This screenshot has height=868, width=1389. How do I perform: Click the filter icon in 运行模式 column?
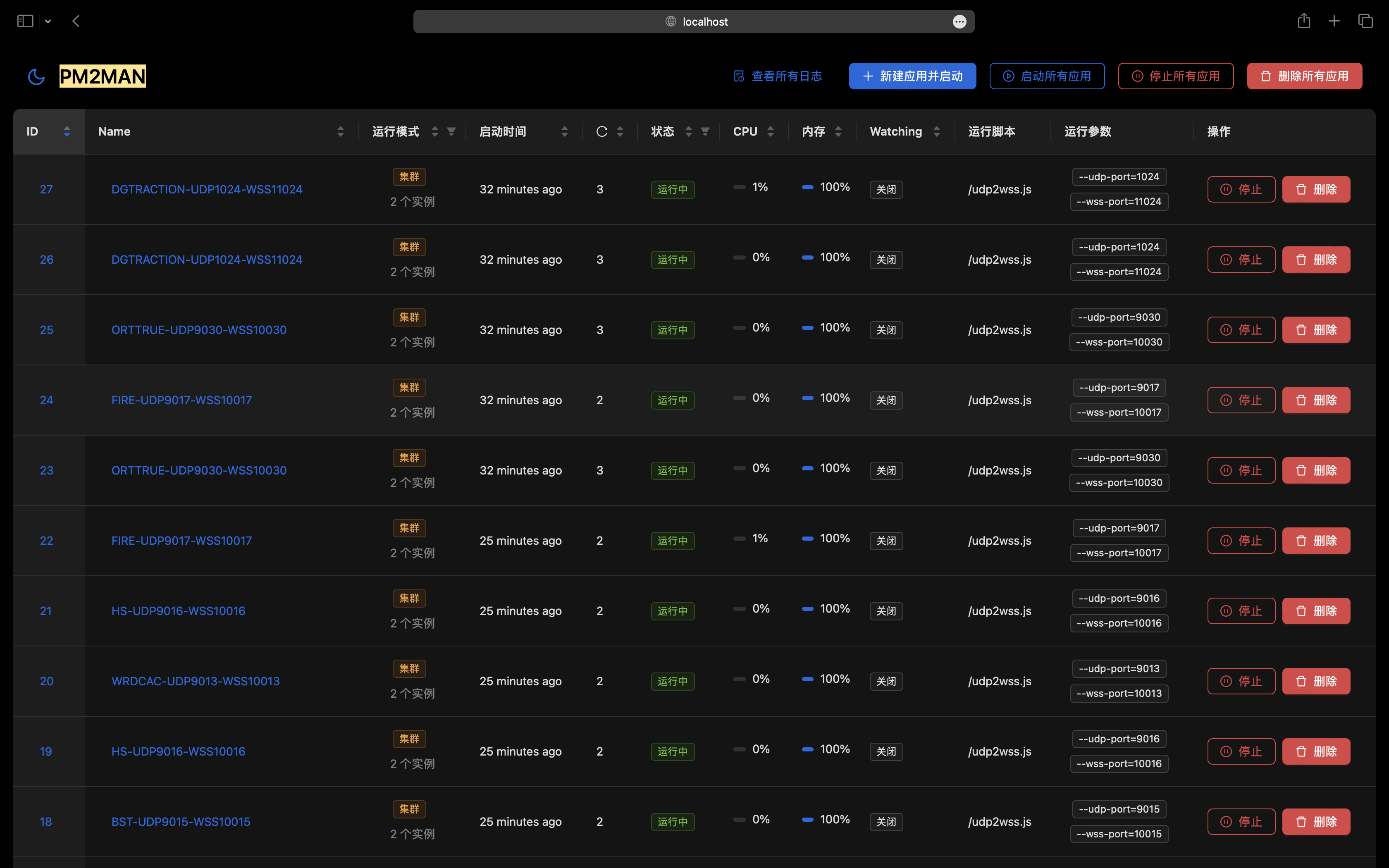(x=452, y=131)
